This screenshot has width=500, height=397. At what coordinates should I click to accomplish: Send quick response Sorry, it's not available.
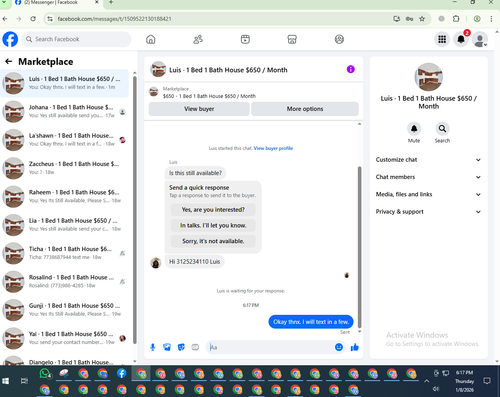[x=213, y=241]
